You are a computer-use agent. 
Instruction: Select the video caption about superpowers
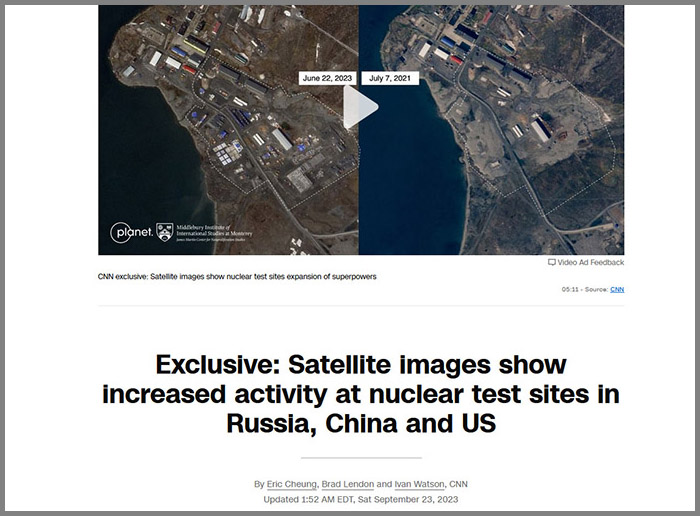[237, 277]
